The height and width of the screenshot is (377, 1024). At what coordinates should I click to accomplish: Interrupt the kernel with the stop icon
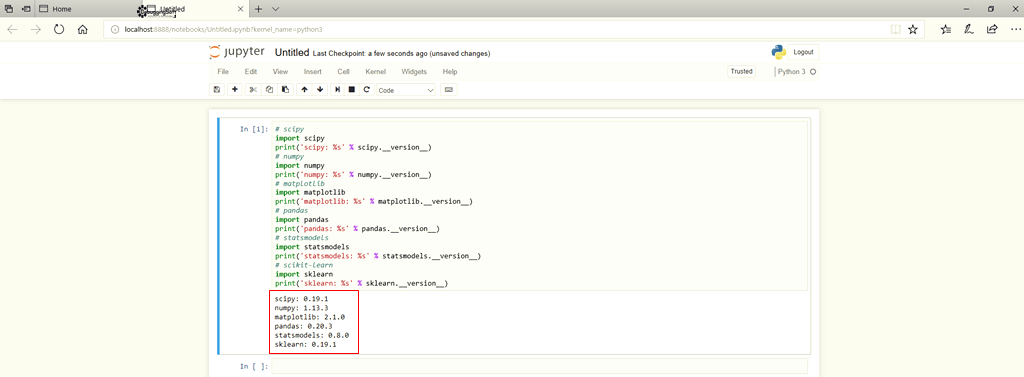click(351, 90)
